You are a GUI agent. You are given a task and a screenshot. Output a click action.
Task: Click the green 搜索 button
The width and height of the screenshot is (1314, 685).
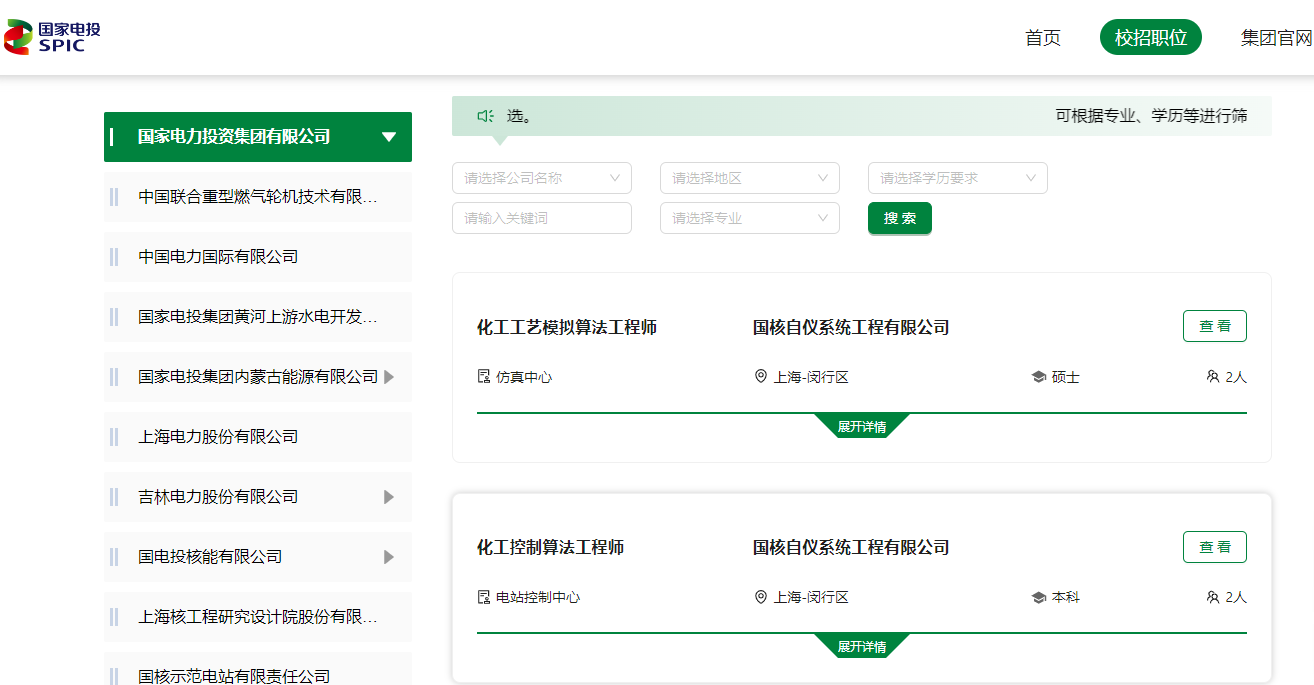tap(900, 218)
